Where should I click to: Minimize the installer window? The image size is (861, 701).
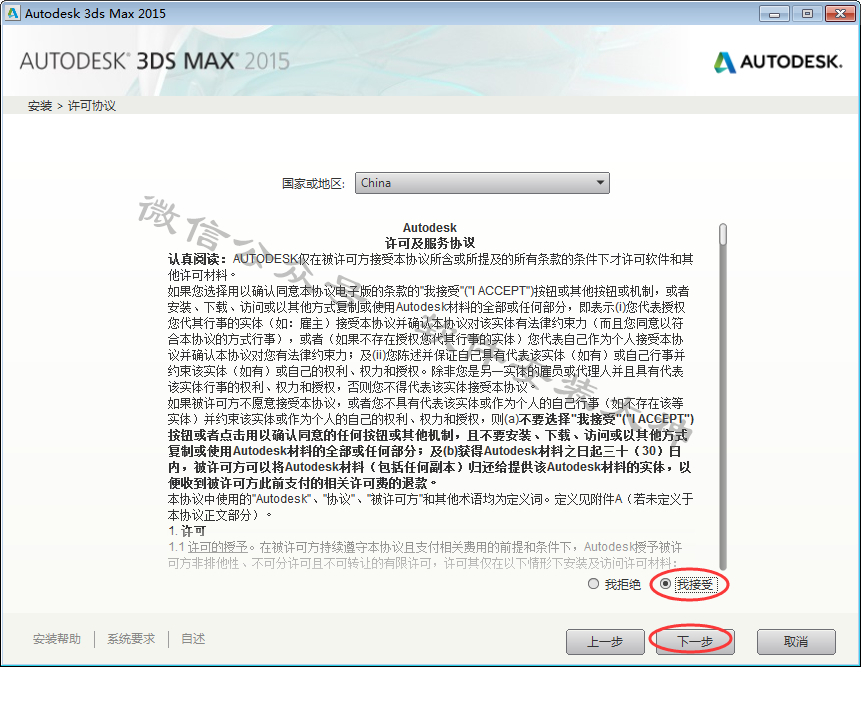(x=774, y=14)
